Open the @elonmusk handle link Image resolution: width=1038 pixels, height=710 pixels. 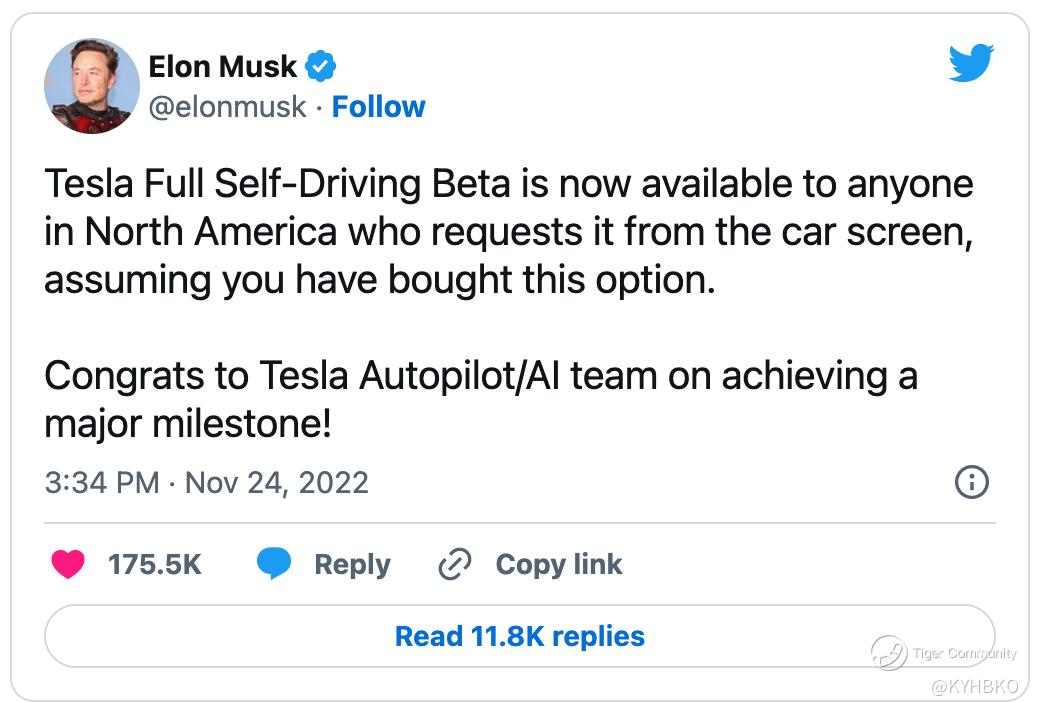pyautogui.click(x=227, y=107)
